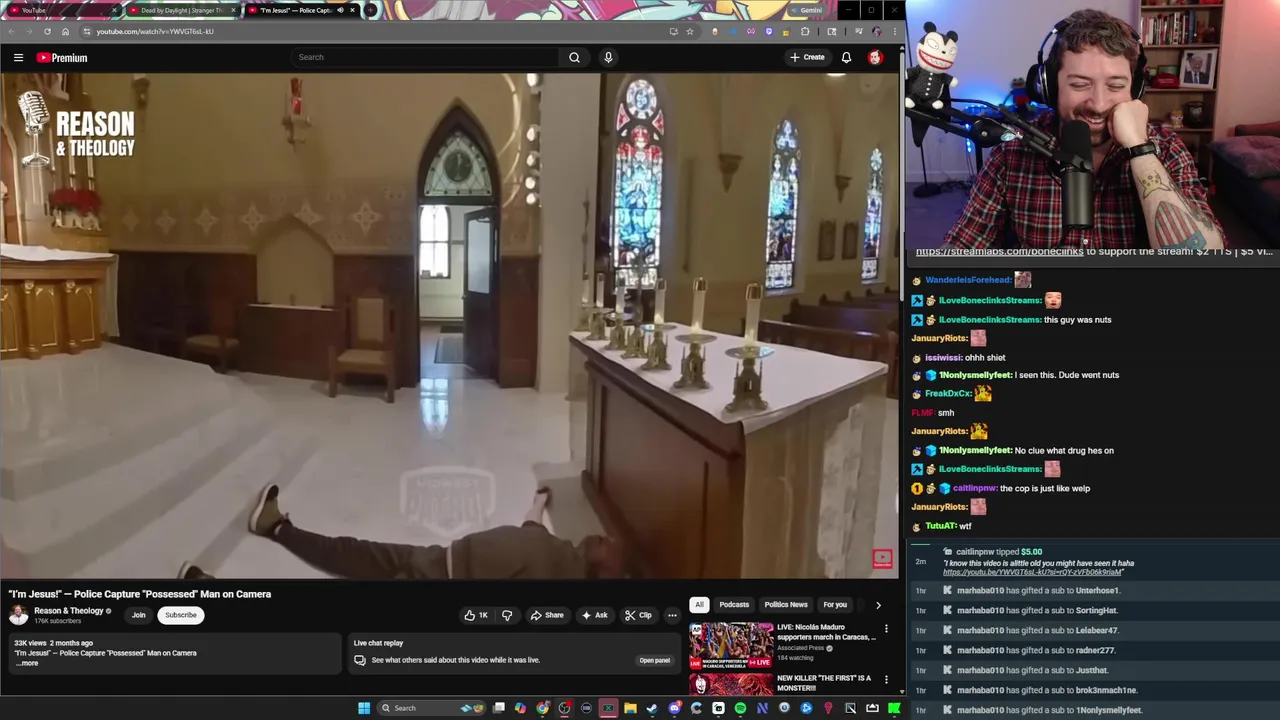Pause the video by clicking the player
Image resolution: width=1280 pixels, height=720 pixels.
coord(450,325)
